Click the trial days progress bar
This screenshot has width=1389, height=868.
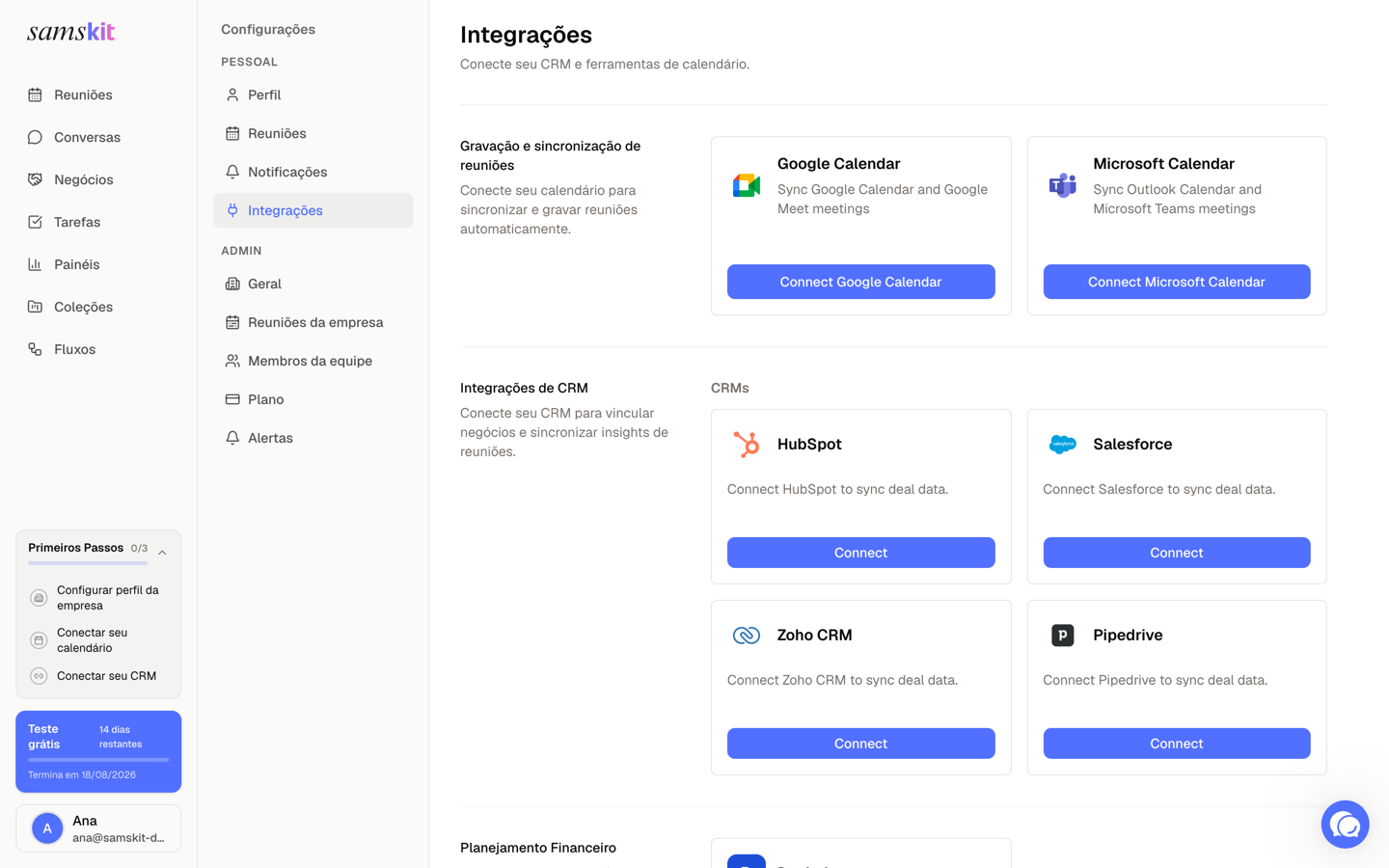98,760
